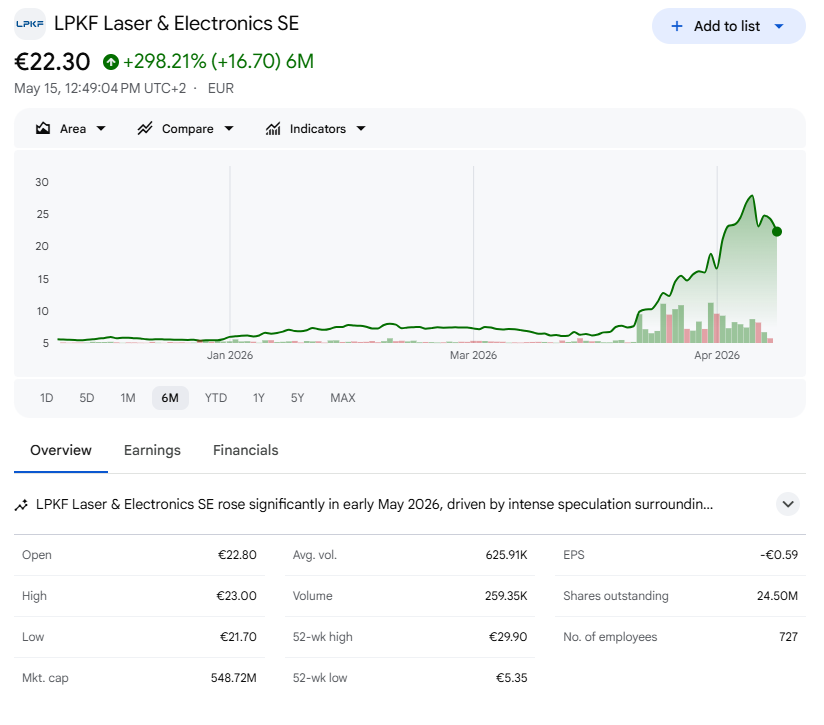The width and height of the screenshot is (824, 725).
Task: Click the LPKF company logo icon
Action: tap(30, 24)
